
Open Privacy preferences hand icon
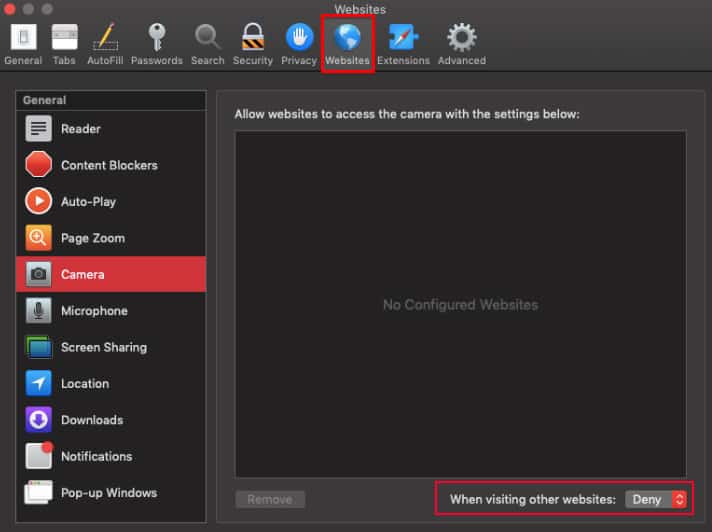coord(299,44)
